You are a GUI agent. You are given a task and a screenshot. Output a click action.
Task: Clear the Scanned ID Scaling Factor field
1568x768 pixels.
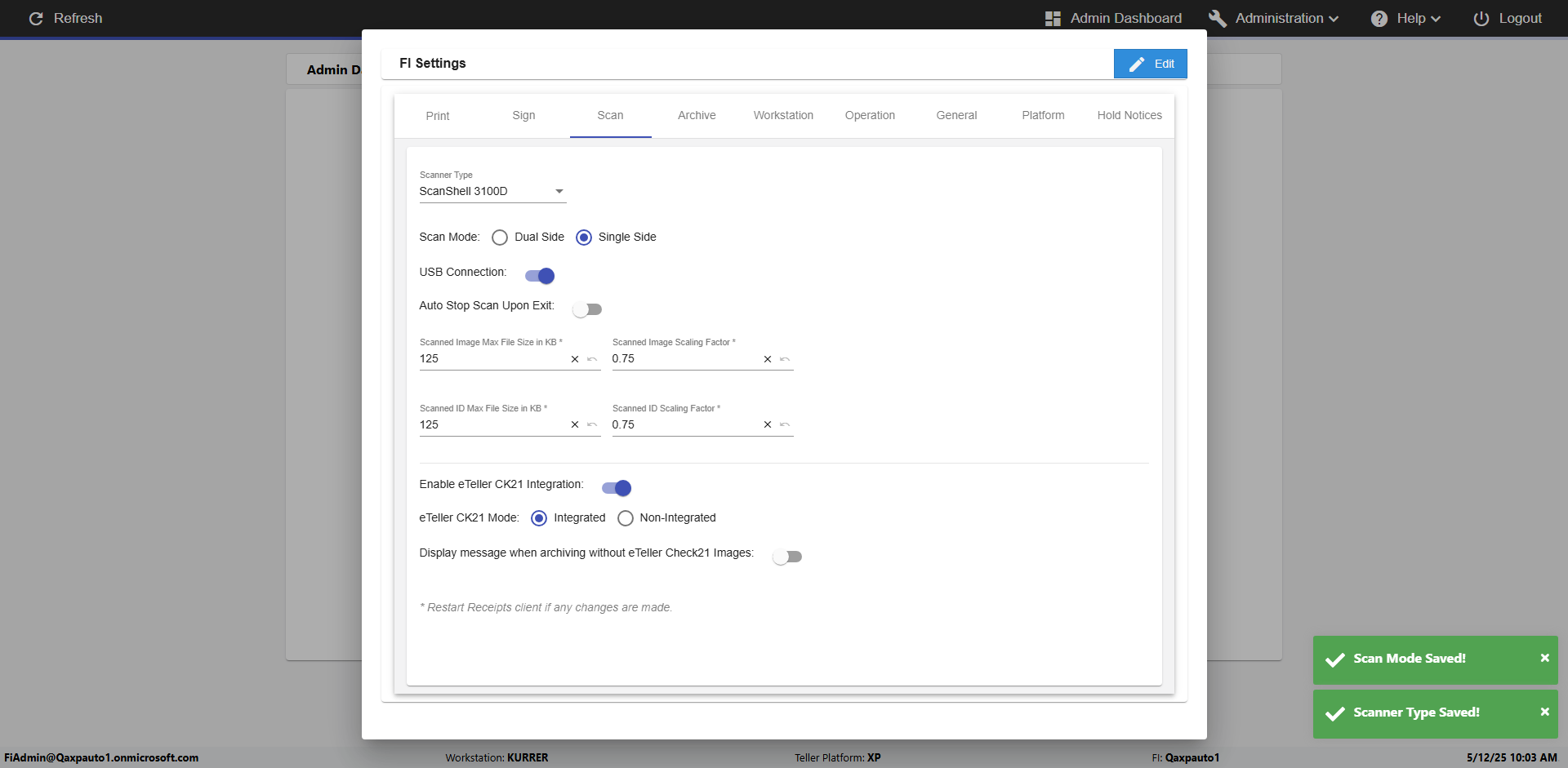click(768, 424)
